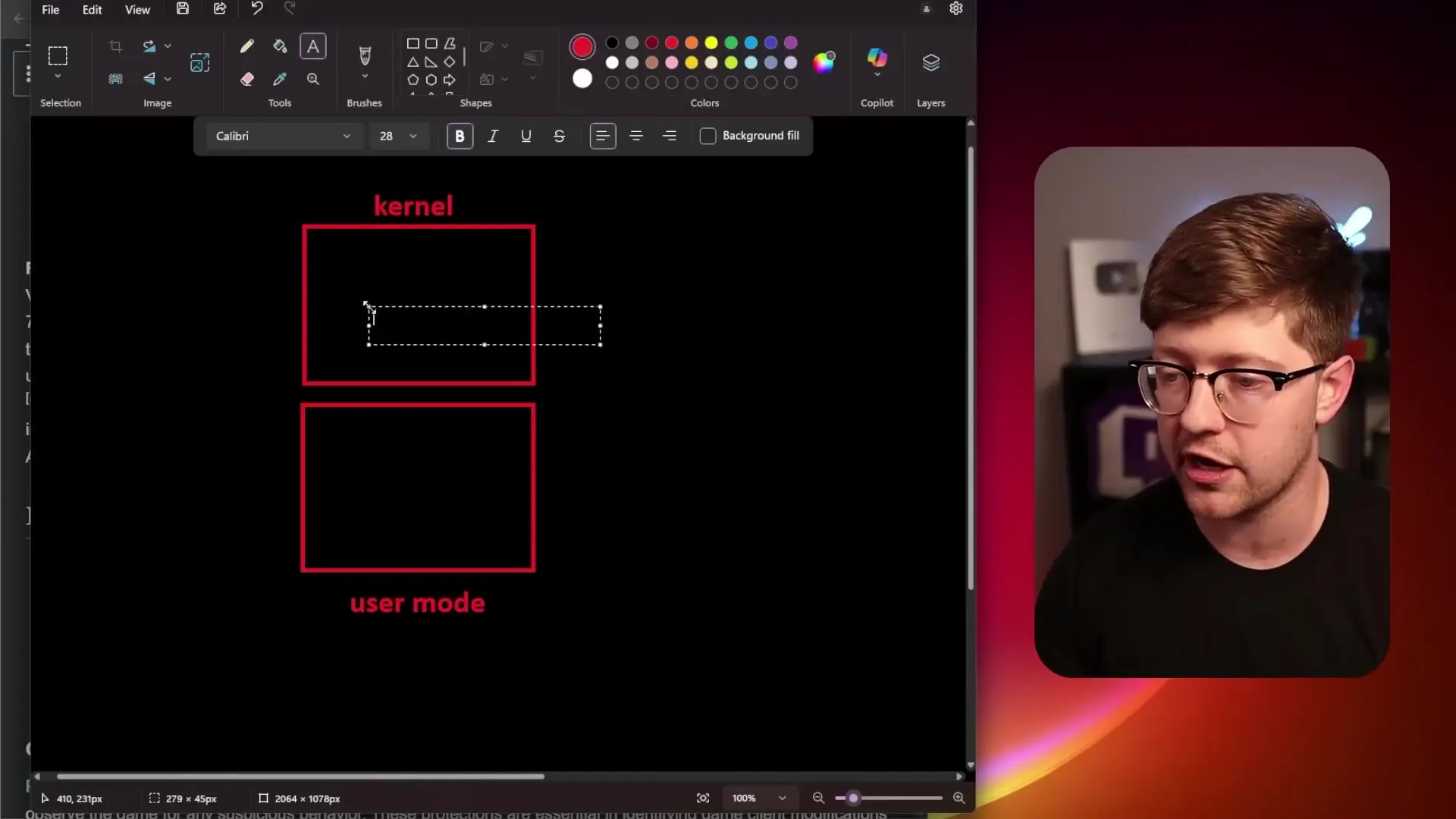Open the 100% zoom level dropdown
The image size is (1456, 819).
(x=758, y=798)
